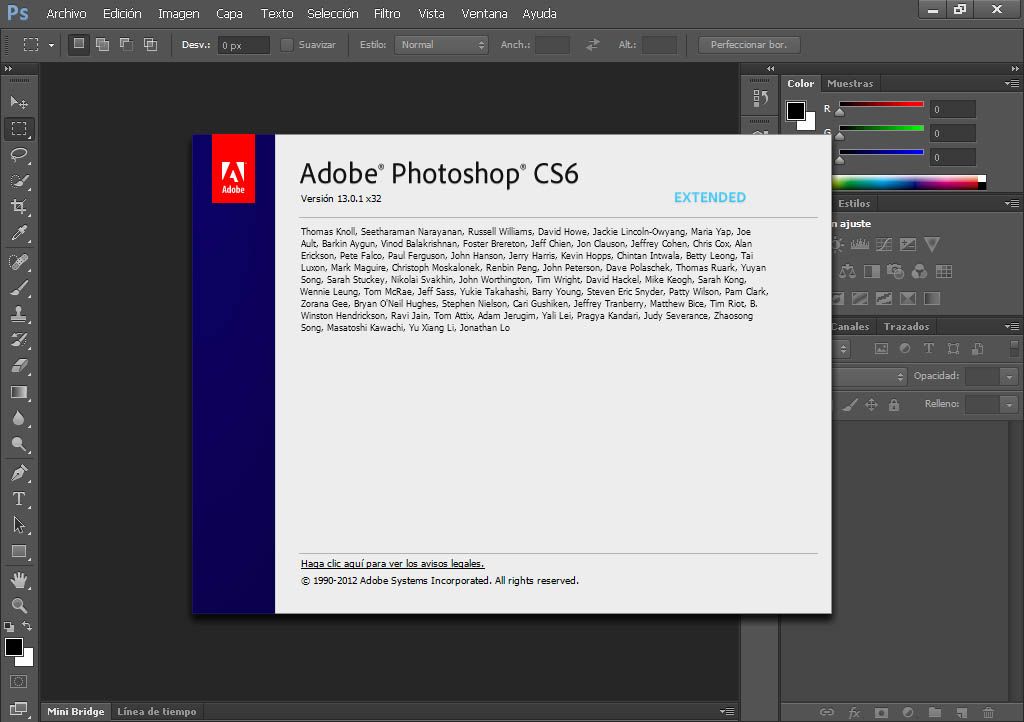This screenshot has width=1024, height=722.
Task: Select the Brush tool
Action: tap(19, 288)
